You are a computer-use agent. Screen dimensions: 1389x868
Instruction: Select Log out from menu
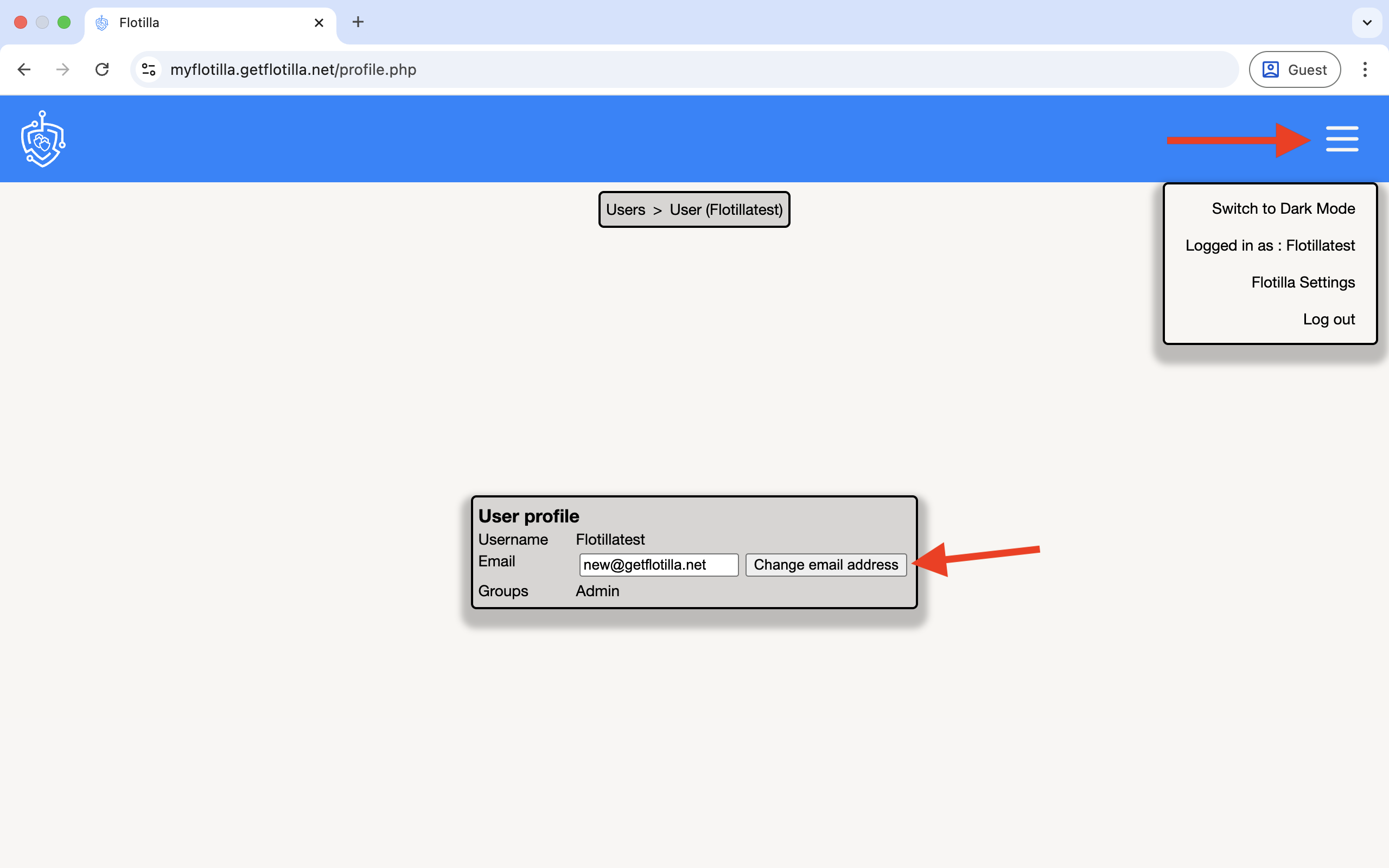coord(1328,319)
